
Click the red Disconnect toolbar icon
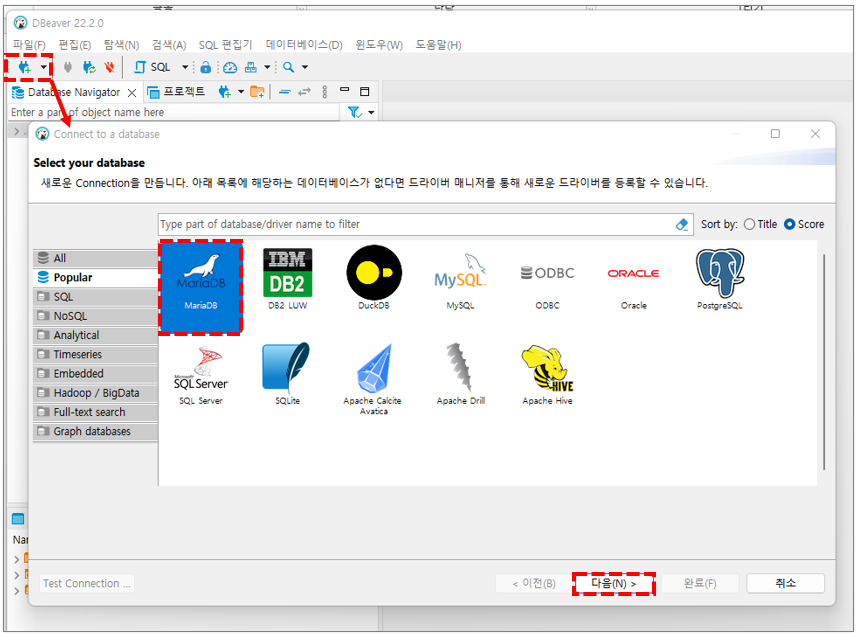click(109, 67)
